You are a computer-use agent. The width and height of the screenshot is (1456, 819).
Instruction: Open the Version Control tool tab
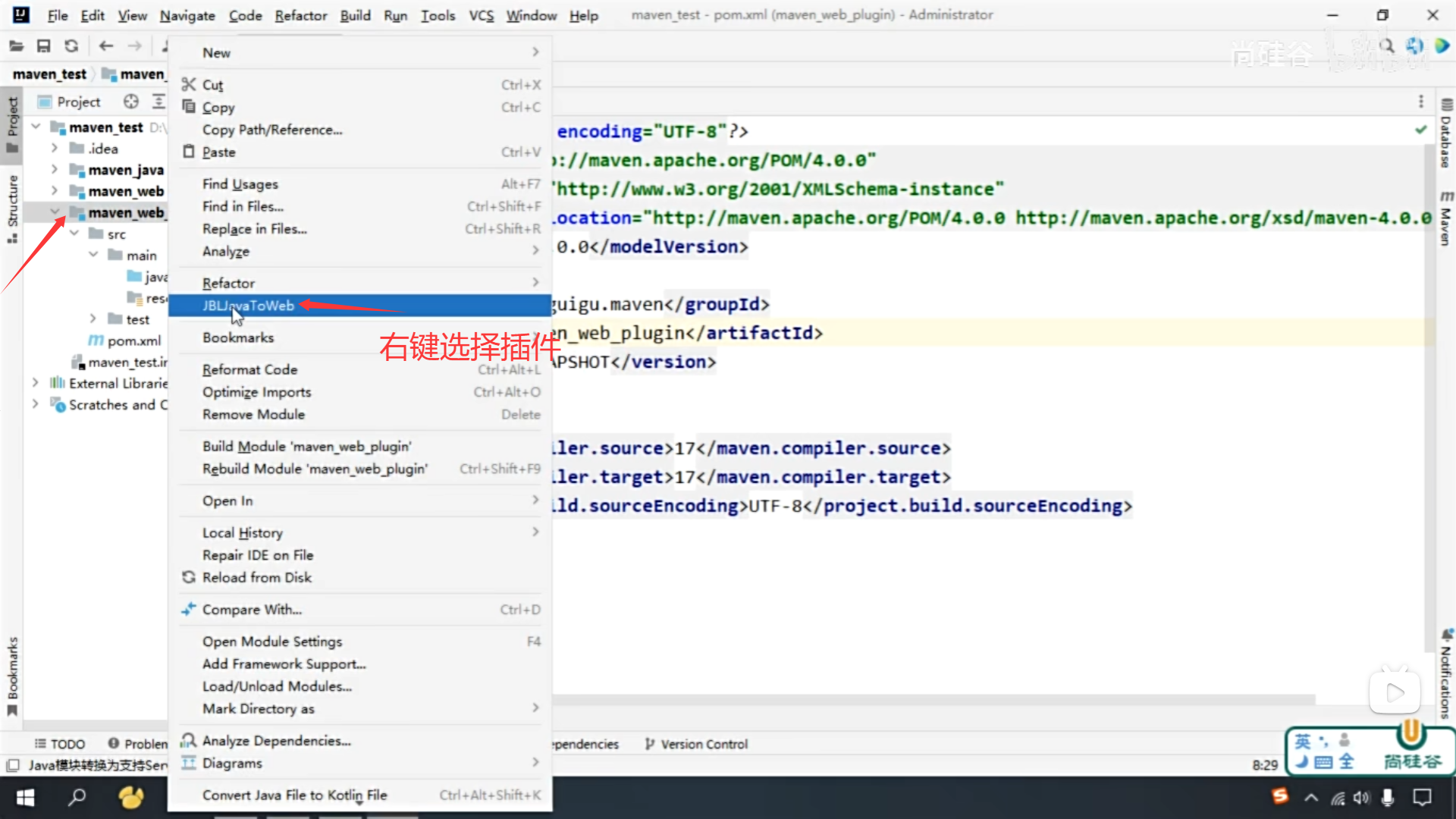[x=696, y=744]
